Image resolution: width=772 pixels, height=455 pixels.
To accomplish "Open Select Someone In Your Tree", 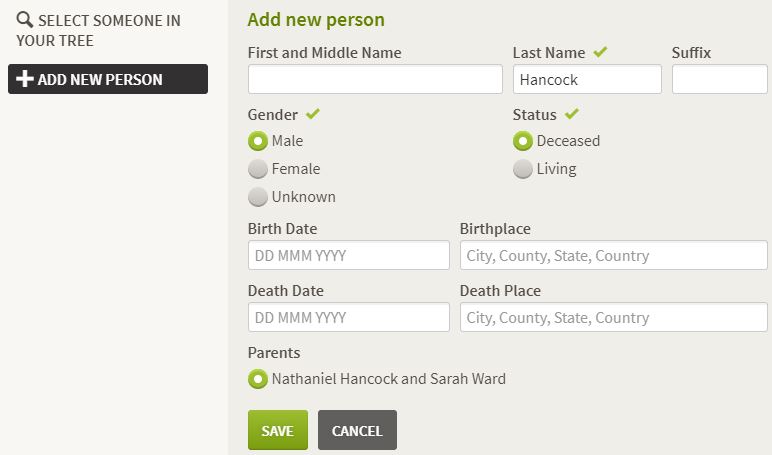I will [98, 30].
